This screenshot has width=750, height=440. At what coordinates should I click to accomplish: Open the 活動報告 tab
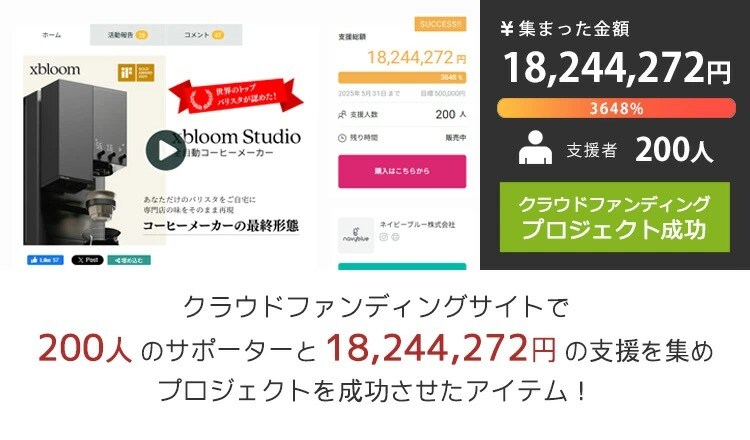click(128, 35)
